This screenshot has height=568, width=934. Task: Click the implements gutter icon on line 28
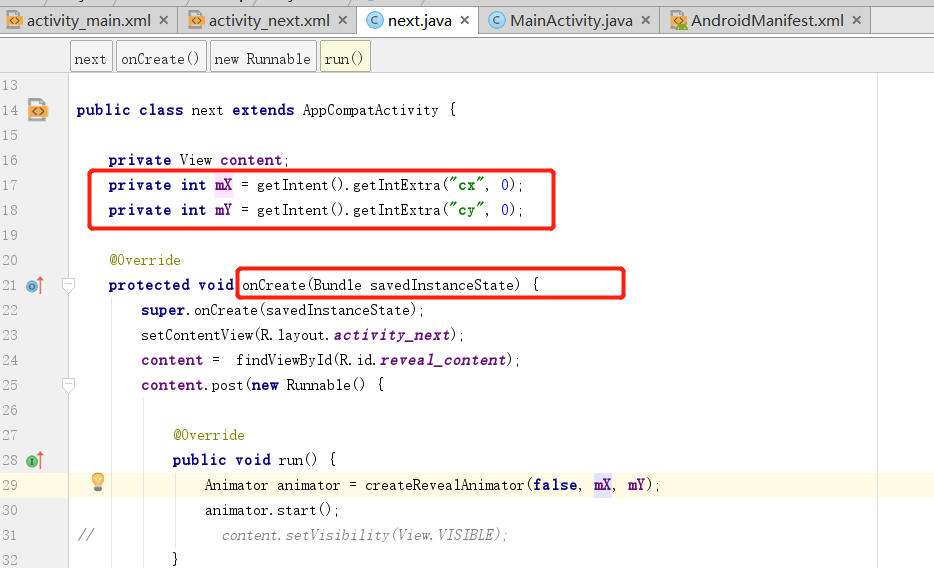coord(35,460)
